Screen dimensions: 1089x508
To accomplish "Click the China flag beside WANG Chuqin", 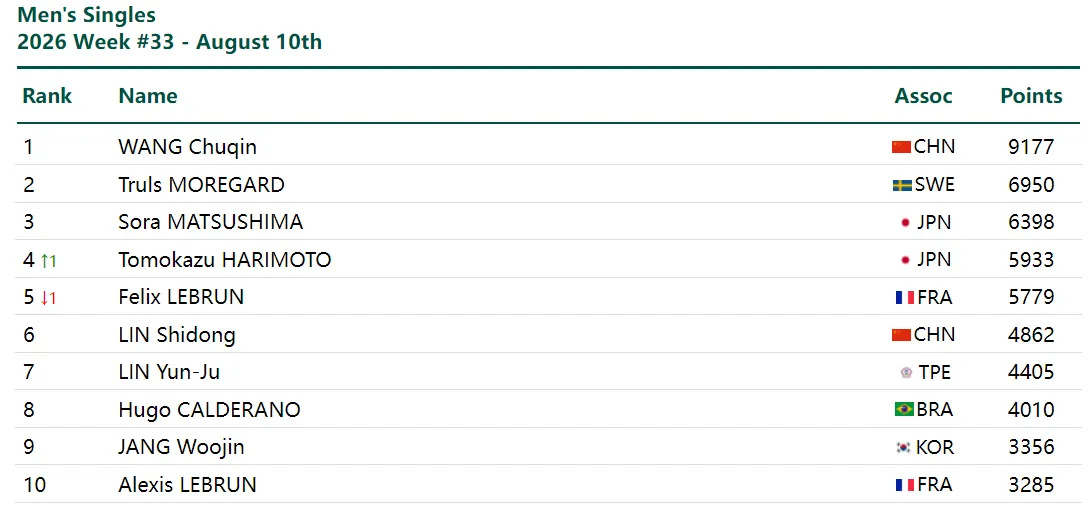I will [x=901, y=147].
